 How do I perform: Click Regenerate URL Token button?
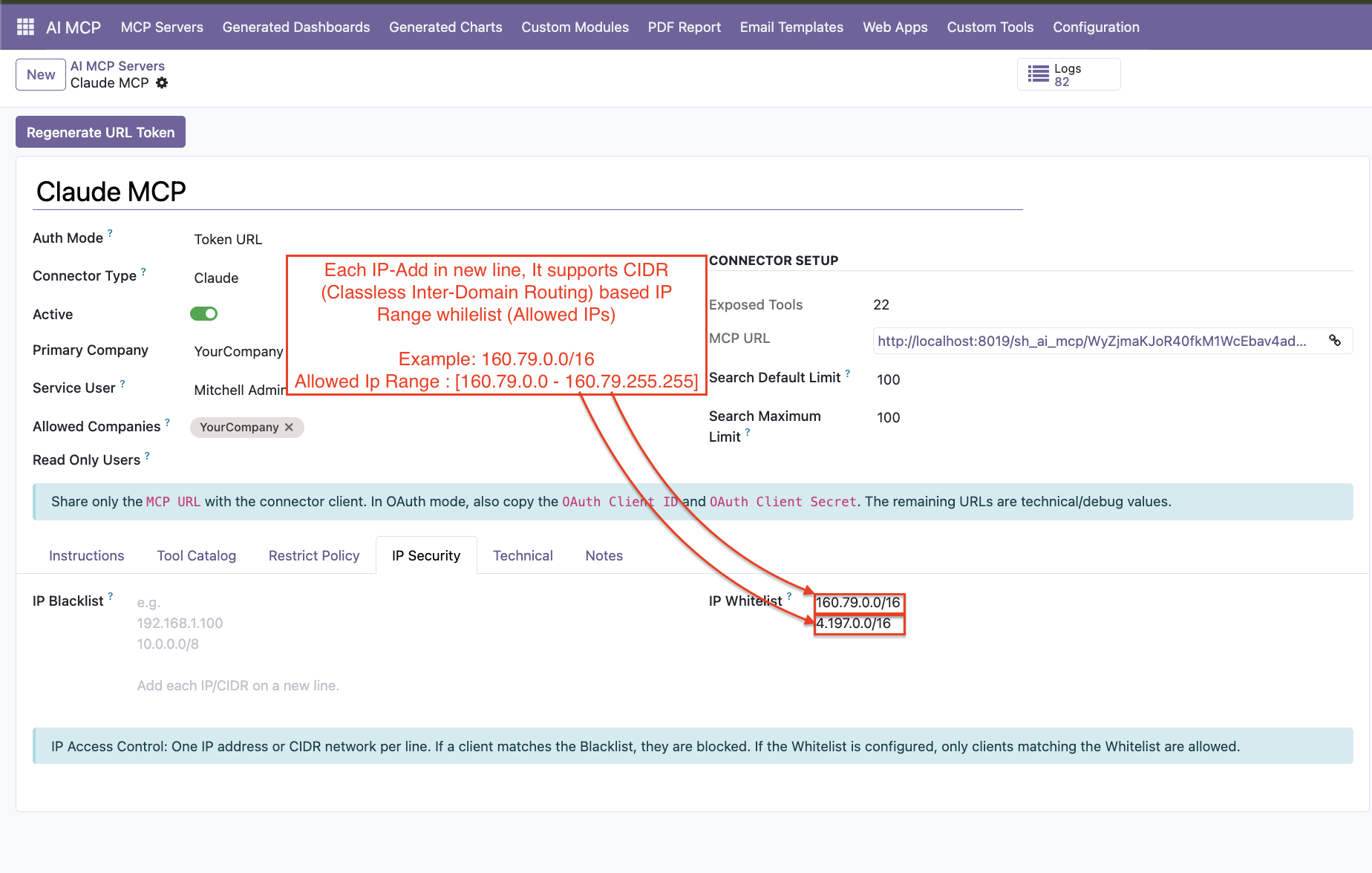click(100, 132)
